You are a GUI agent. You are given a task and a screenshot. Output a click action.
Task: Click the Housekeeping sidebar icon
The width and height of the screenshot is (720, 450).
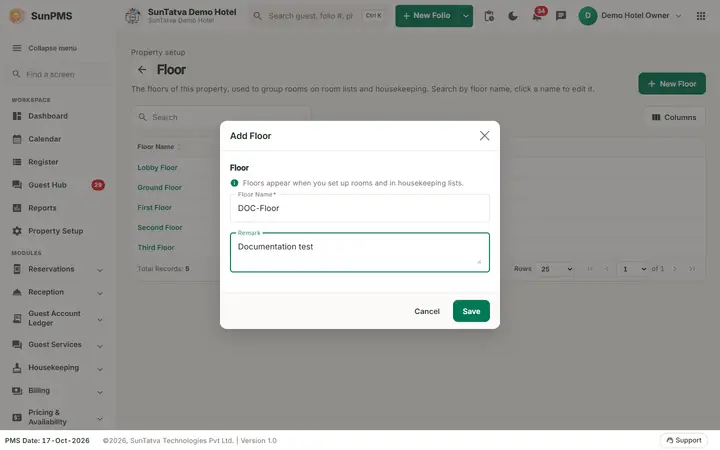(x=17, y=367)
